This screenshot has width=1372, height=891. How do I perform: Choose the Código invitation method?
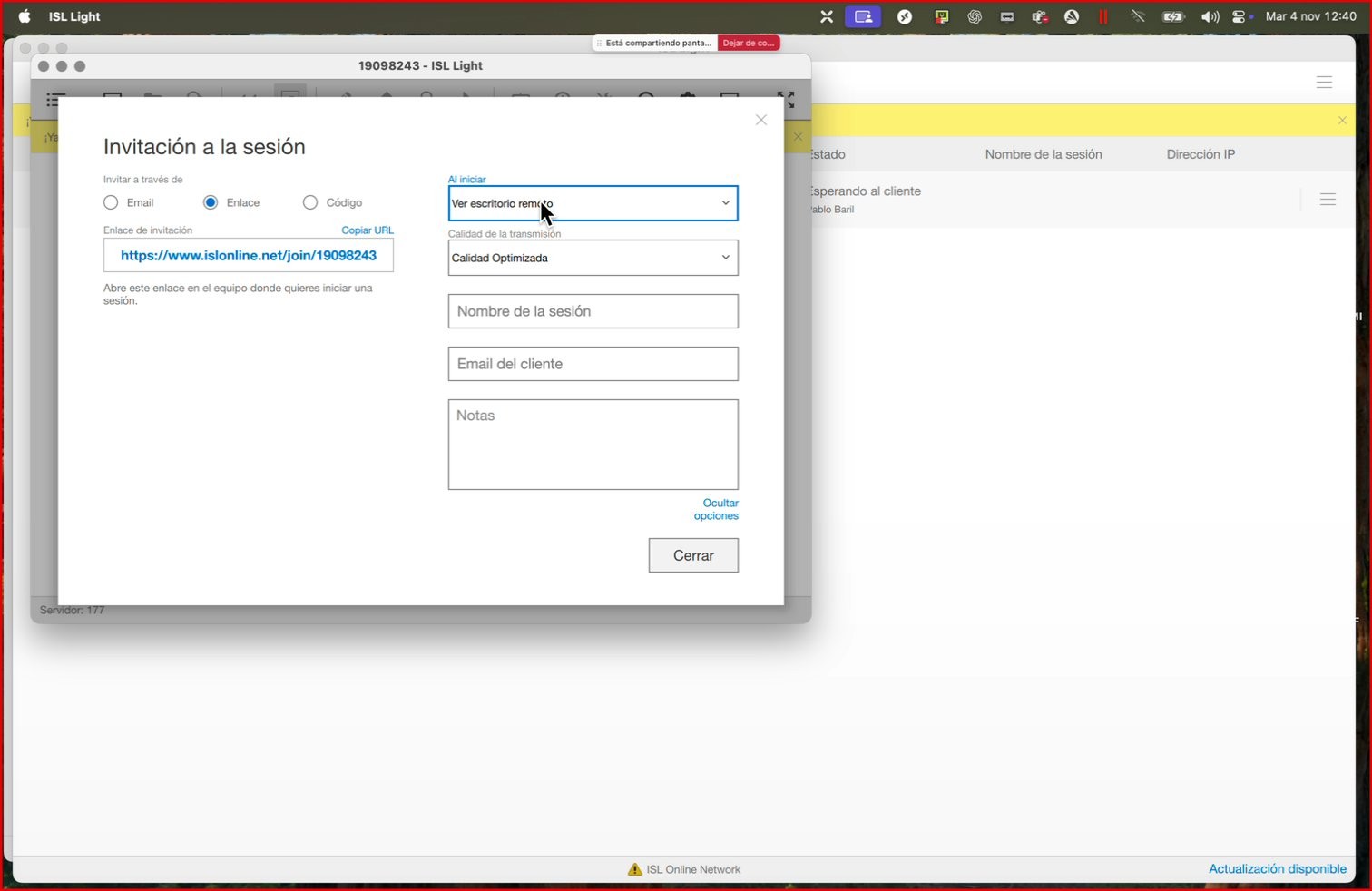click(310, 202)
